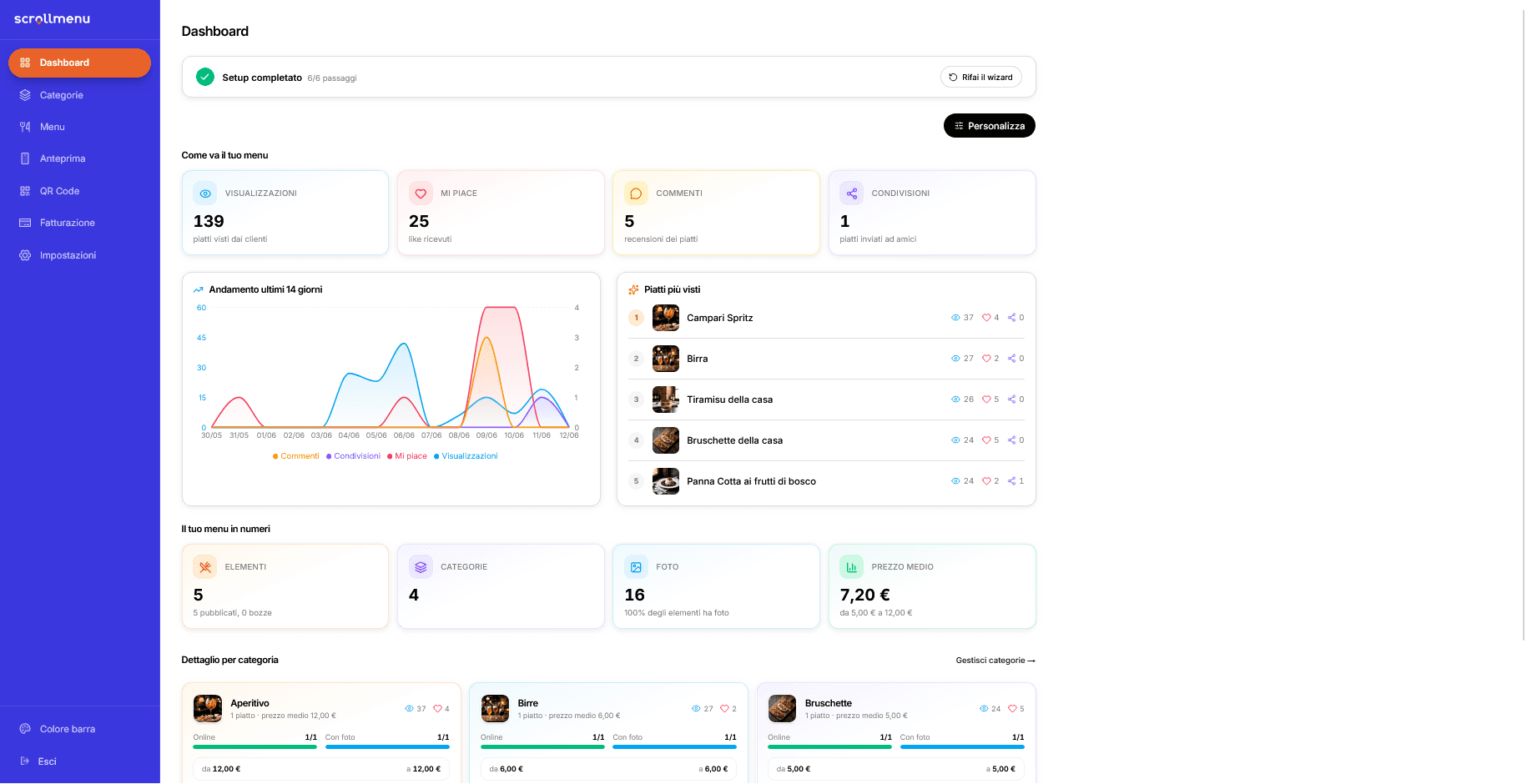Click the Rifai il wizard button
The image size is (1527, 784).
(x=981, y=77)
